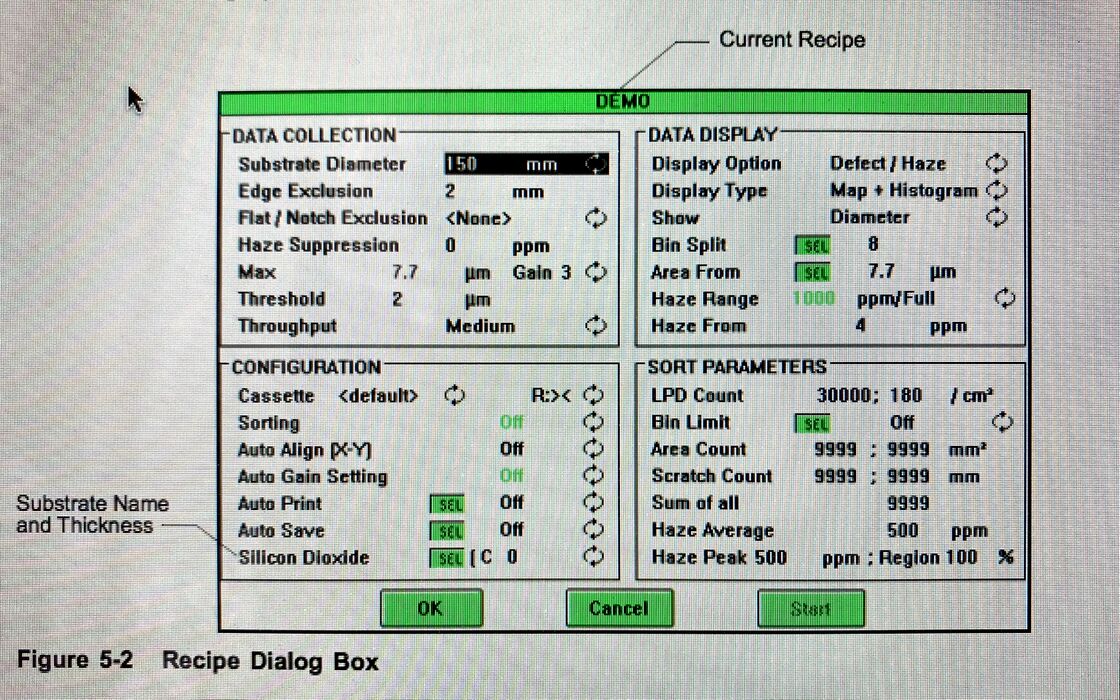Image resolution: width=1120 pixels, height=700 pixels.
Task: Cycle Display Type Map + Histogram
Action: [996, 191]
